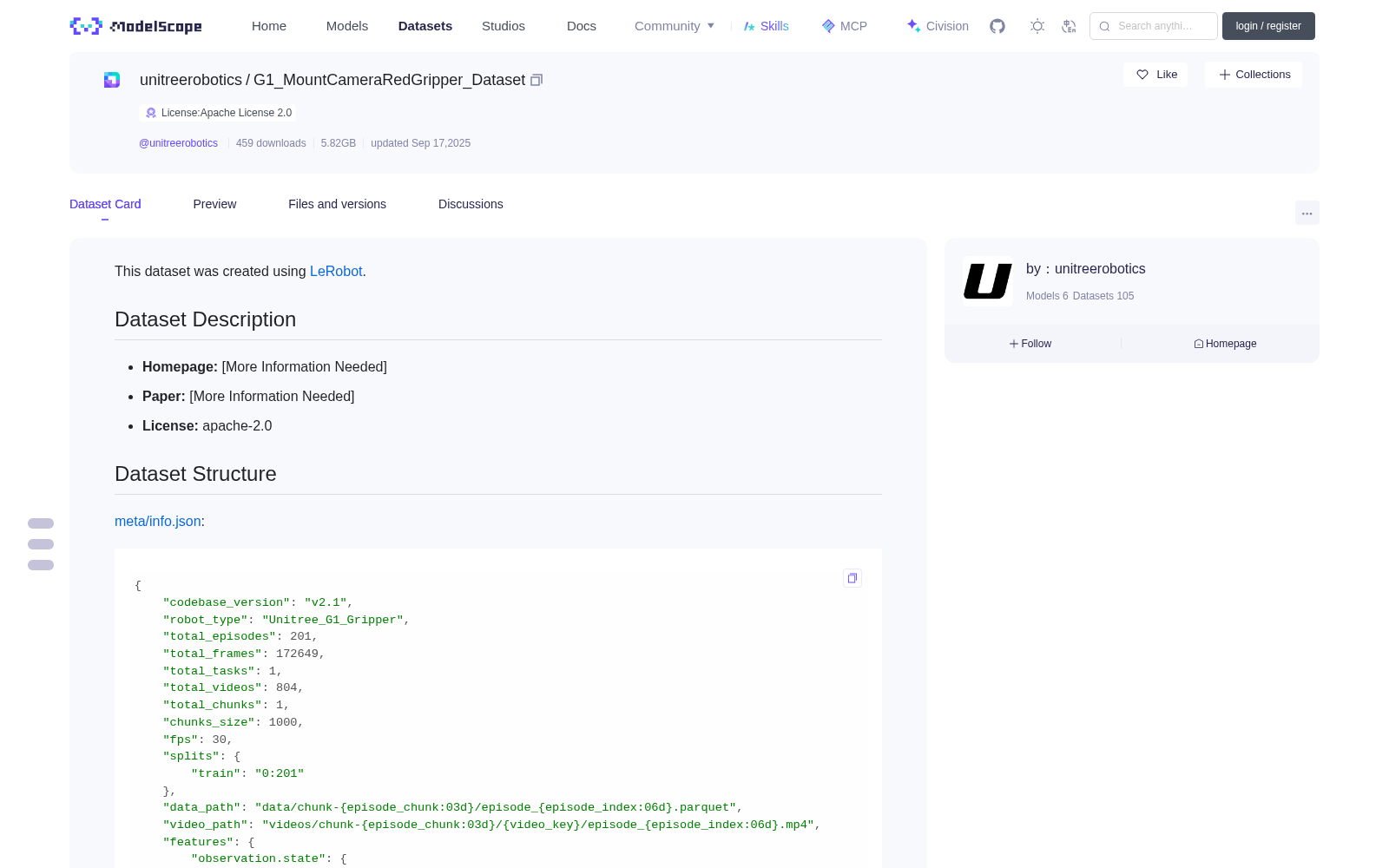Click the top pill of the side outline
The width and height of the screenshot is (1389, 868).
(x=41, y=523)
